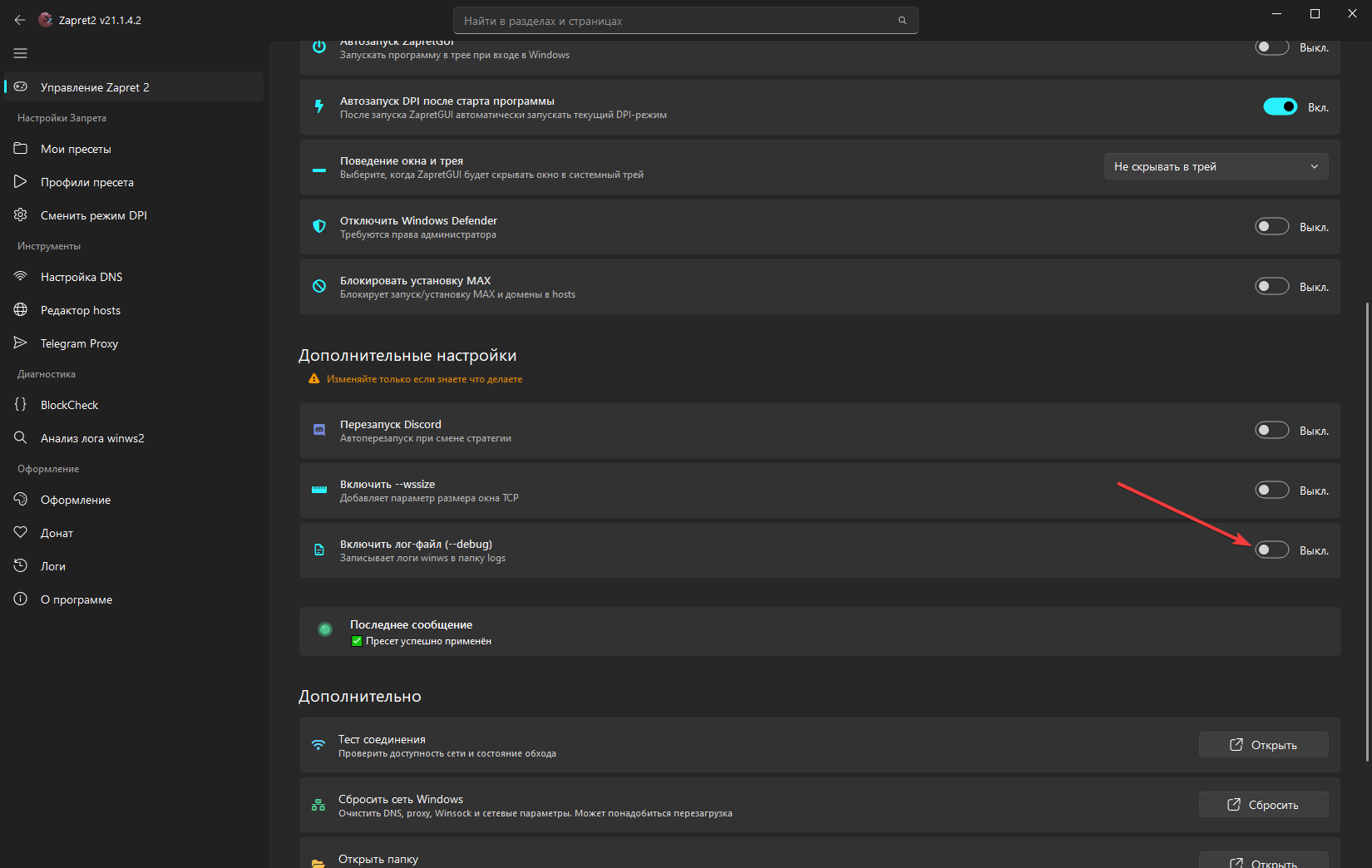
Task: Disable Автозапуск DPI после старта программы toggle
Action: 1281,106
